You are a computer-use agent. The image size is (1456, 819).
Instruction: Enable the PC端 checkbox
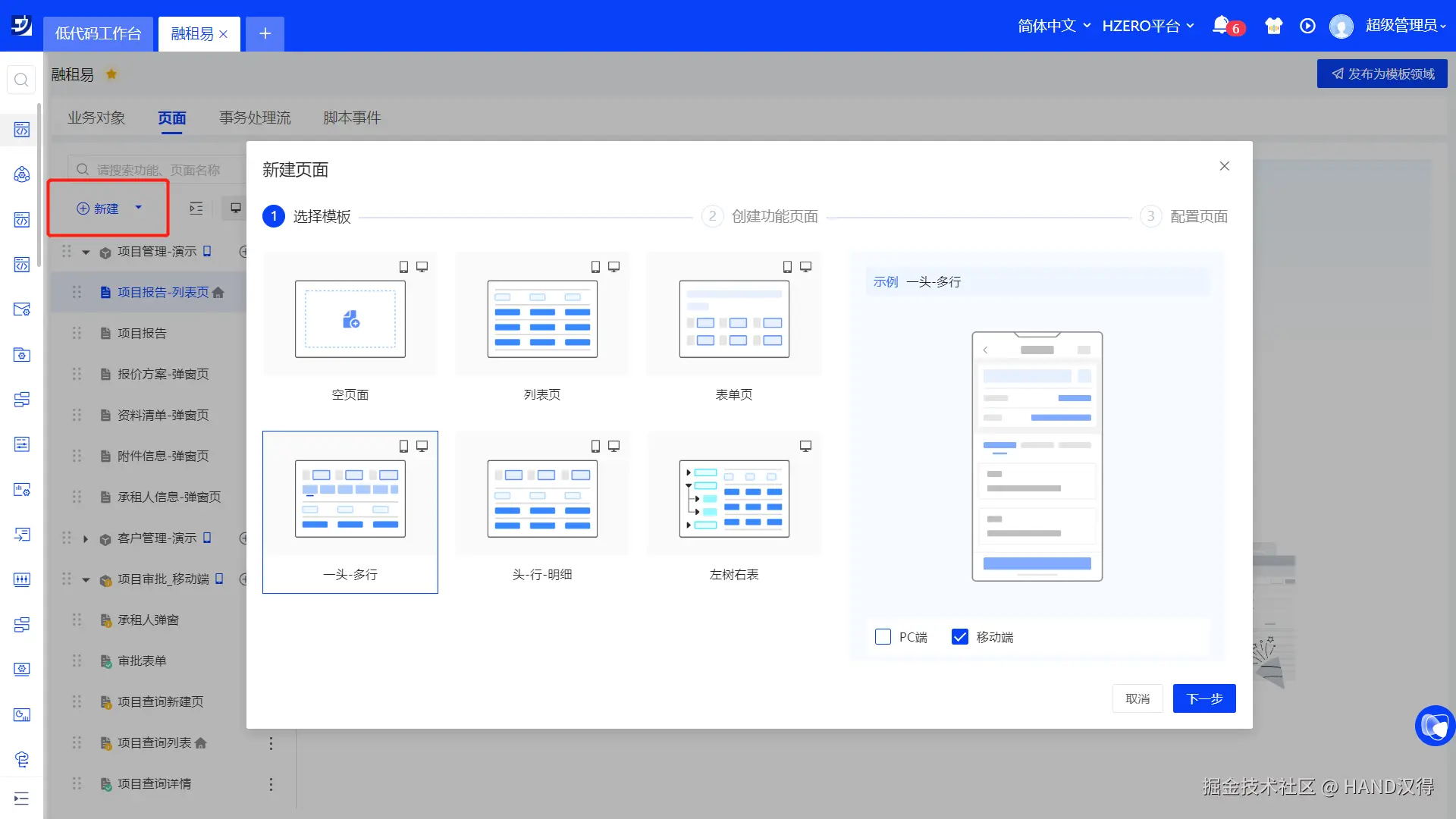click(883, 637)
